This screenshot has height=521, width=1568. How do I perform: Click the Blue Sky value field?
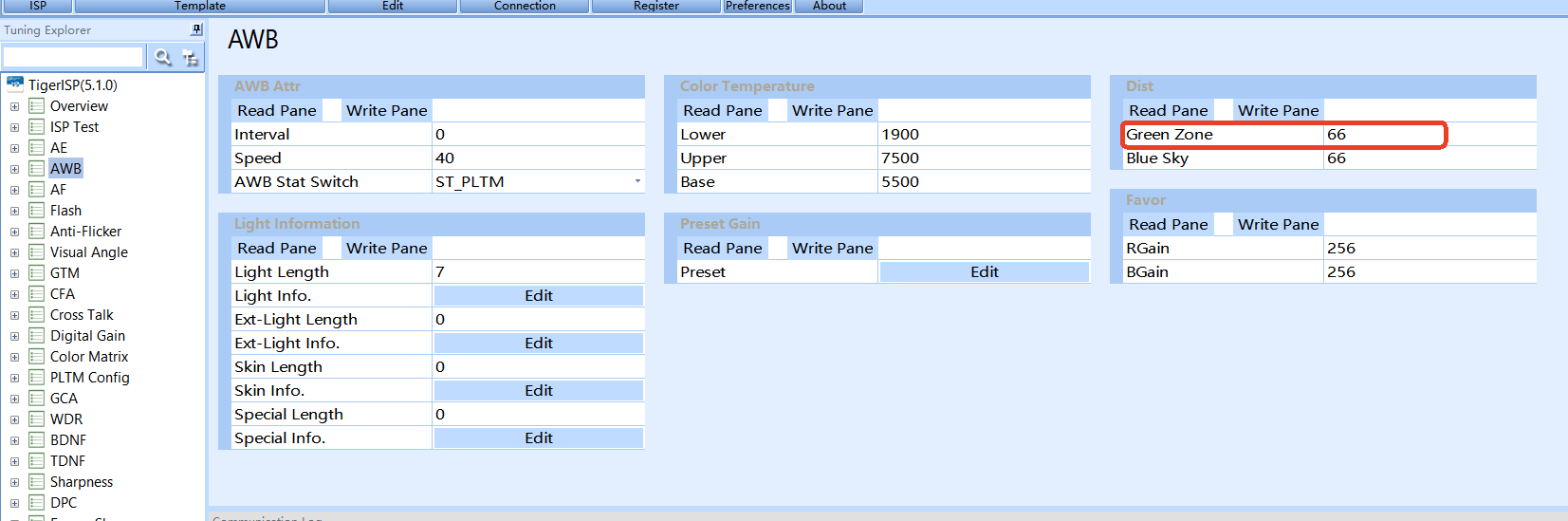[x=1430, y=158]
